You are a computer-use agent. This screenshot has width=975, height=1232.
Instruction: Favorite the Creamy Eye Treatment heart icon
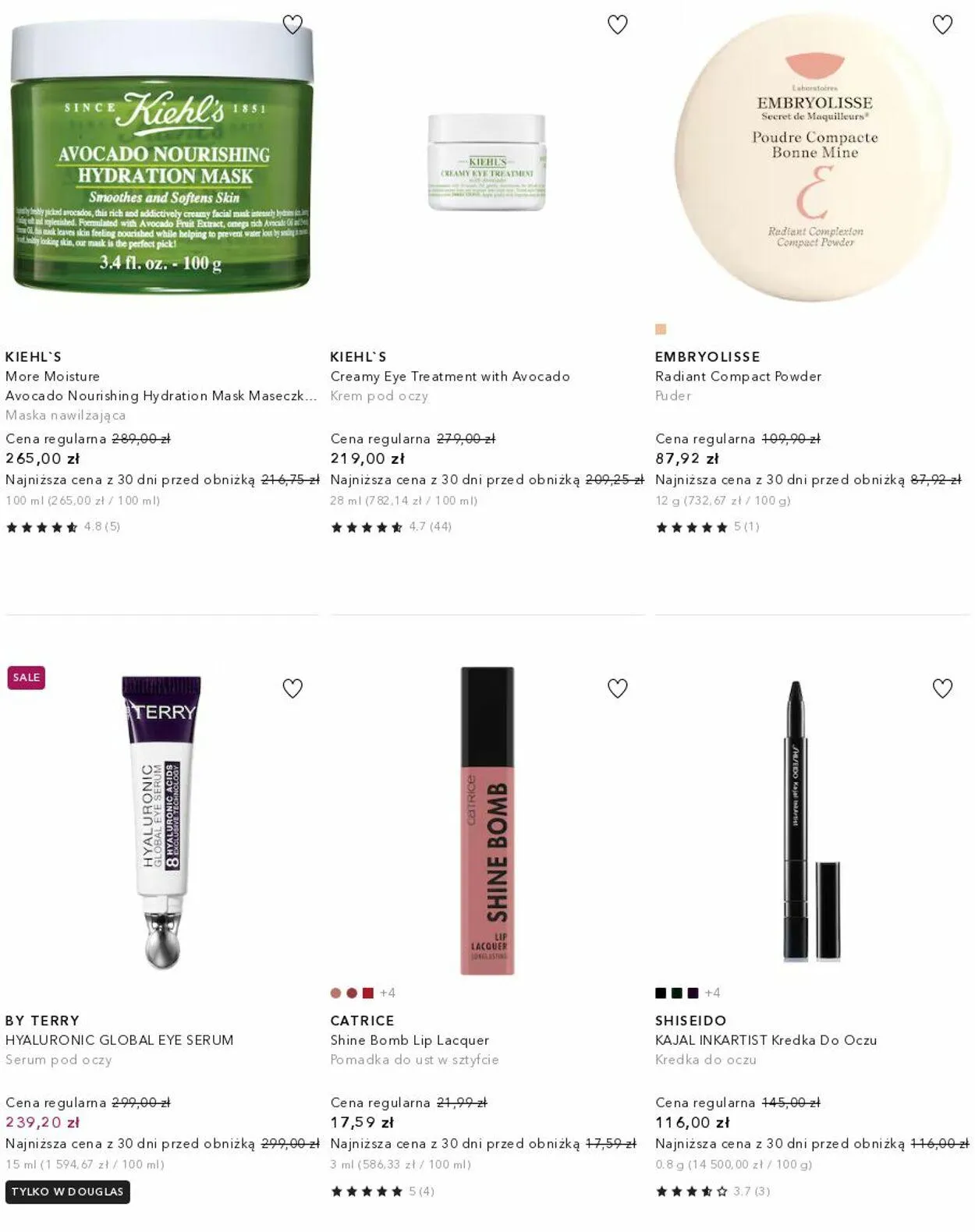(x=618, y=25)
